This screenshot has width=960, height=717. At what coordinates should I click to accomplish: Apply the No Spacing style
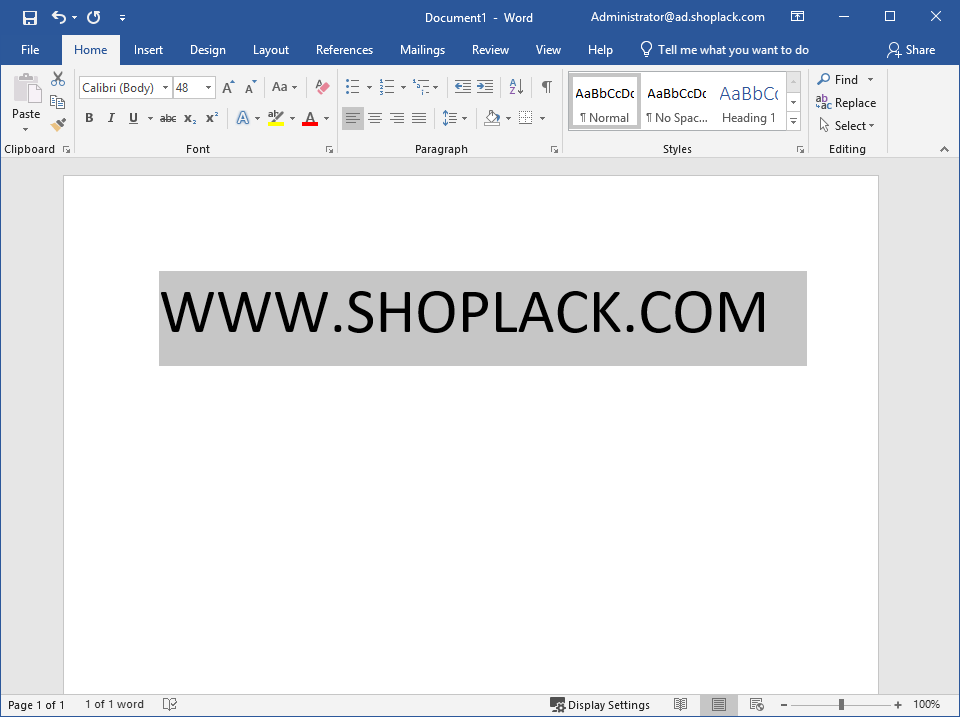pyautogui.click(x=677, y=102)
